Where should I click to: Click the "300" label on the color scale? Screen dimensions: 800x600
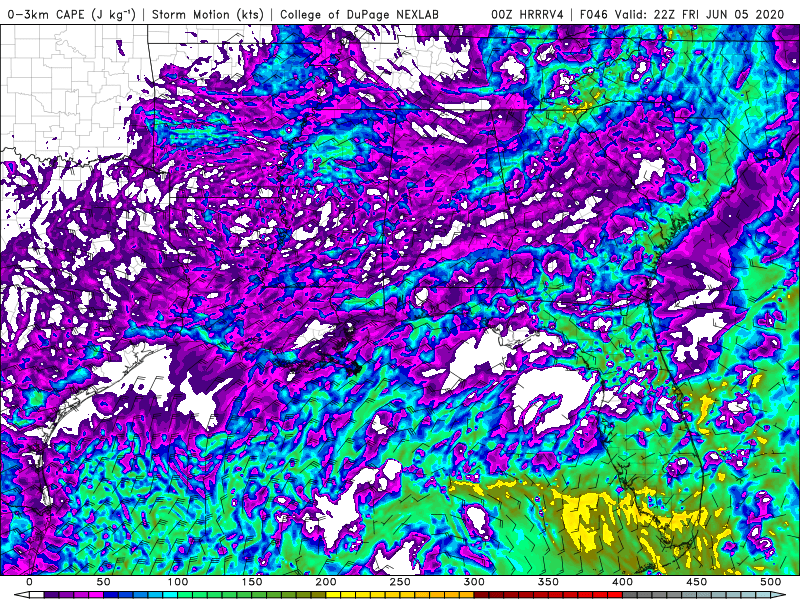pos(474,582)
